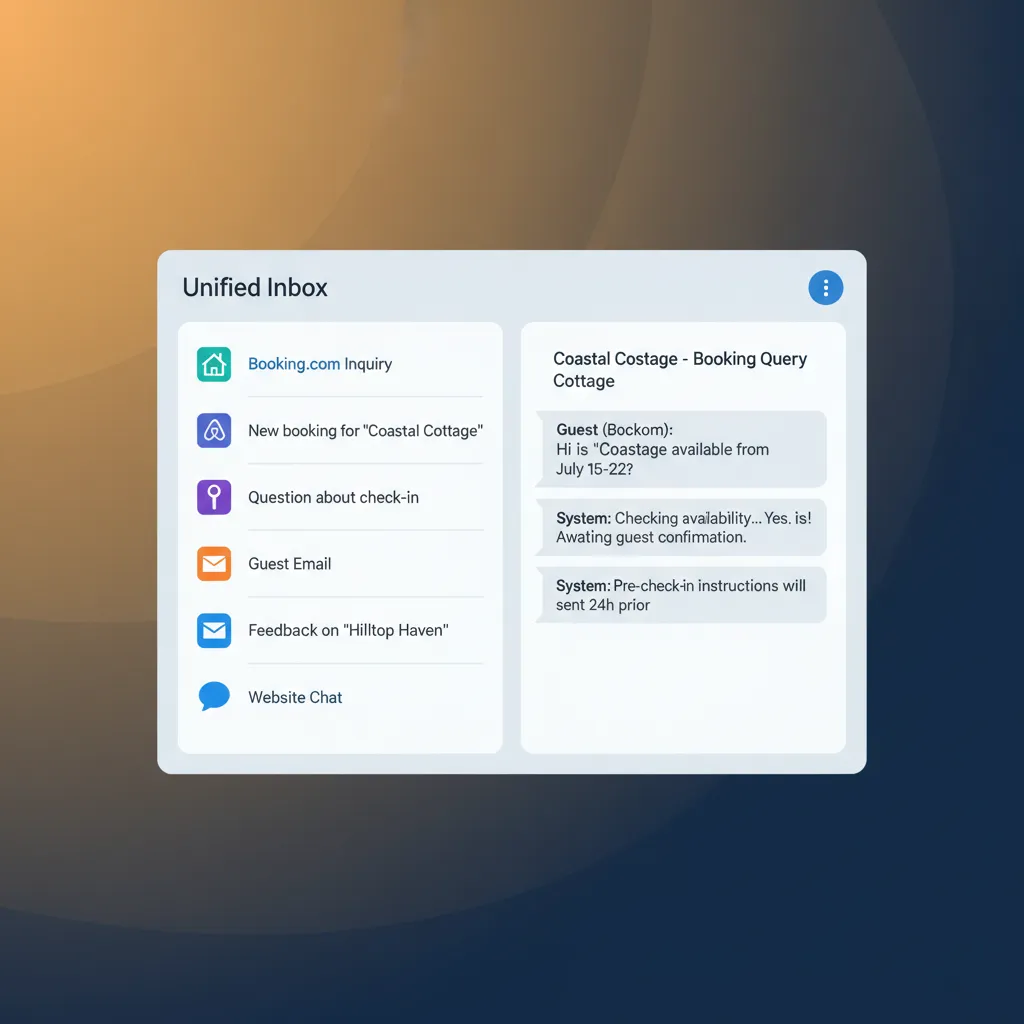Click the blue envelope icon

point(214,630)
